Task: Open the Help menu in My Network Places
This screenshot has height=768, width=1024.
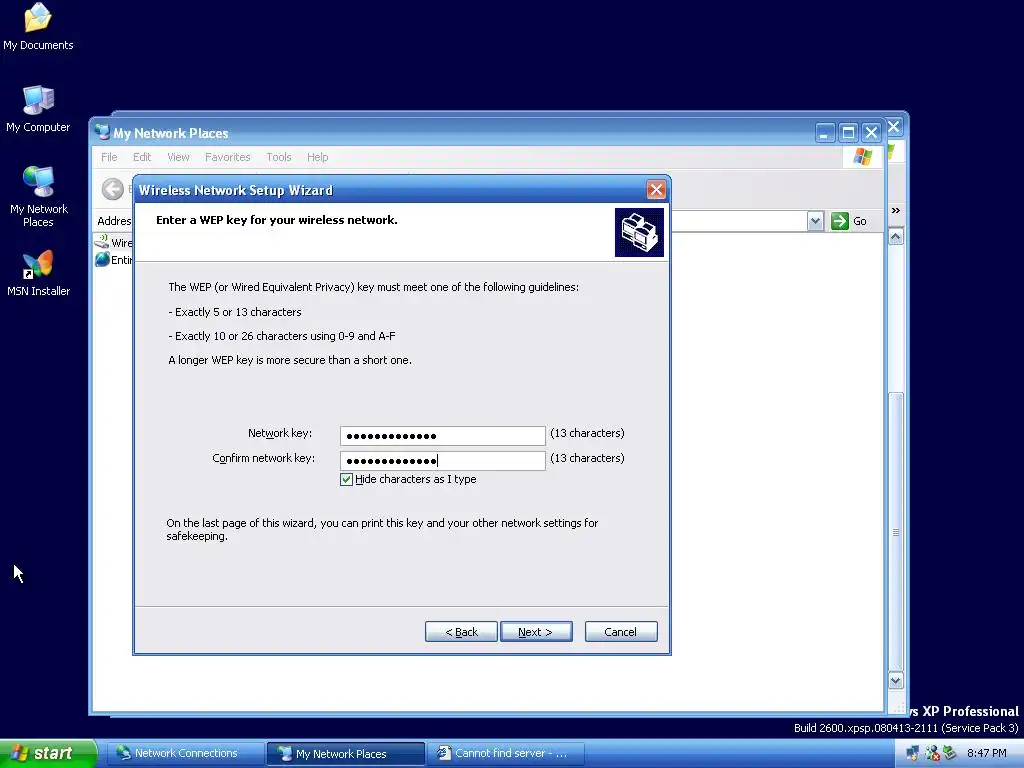Action: [x=317, y=157]
